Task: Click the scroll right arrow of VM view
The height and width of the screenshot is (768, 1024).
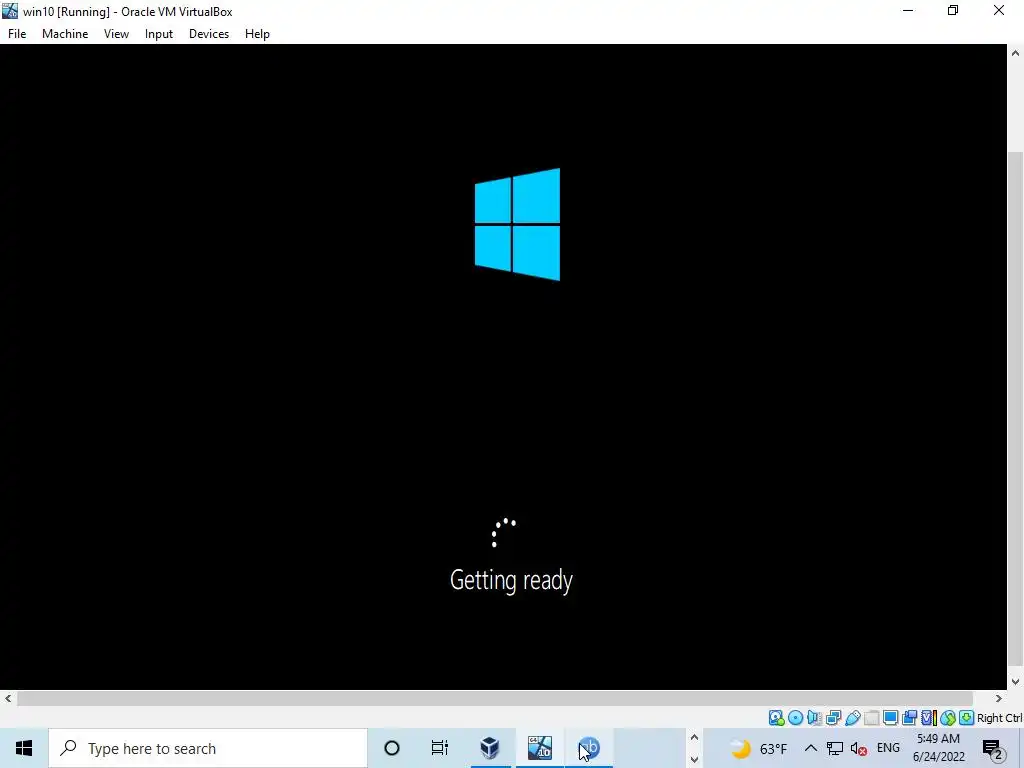Action: 999,698
